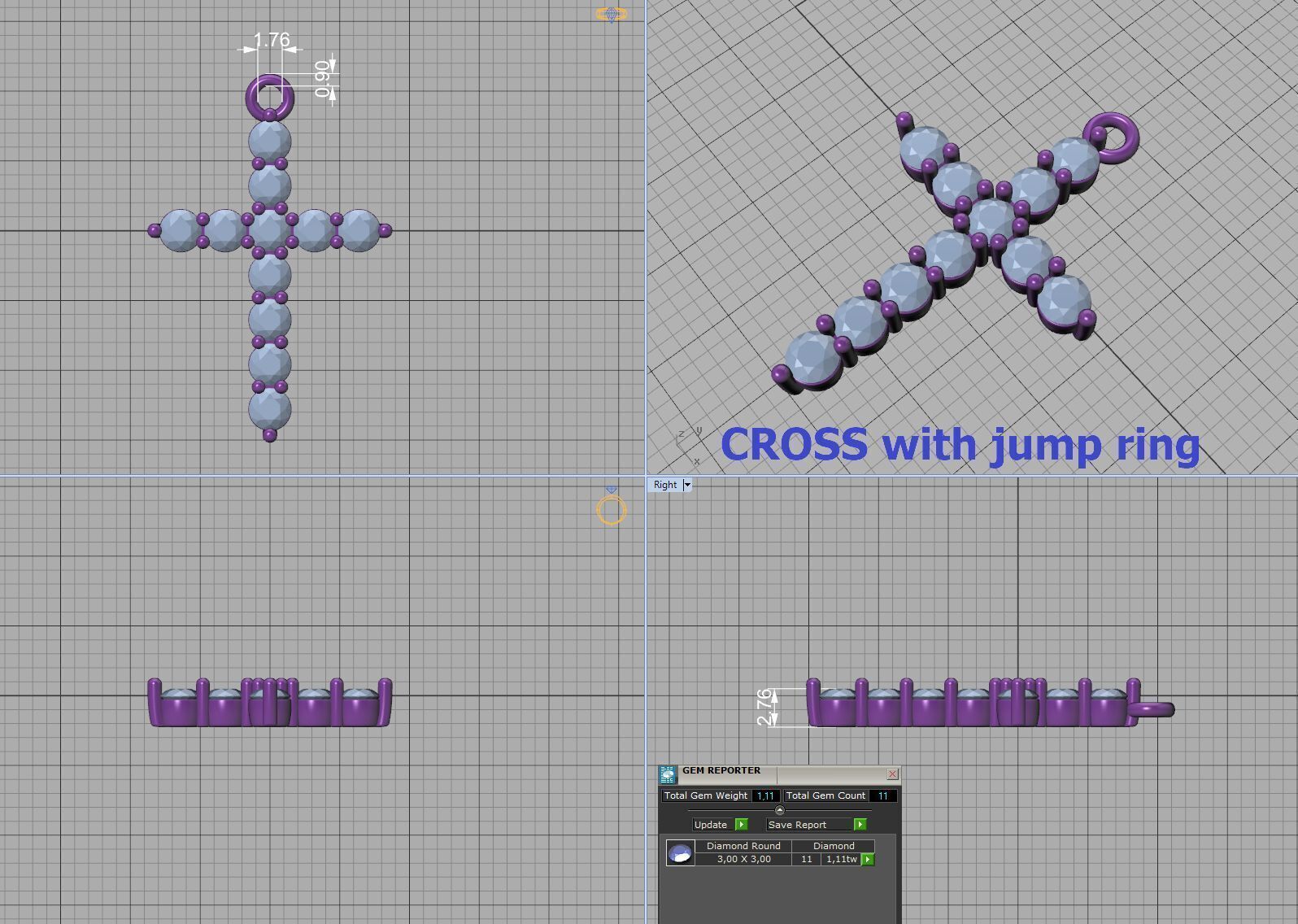Click the orange ring icon in the top viewport
The height and width of the screenshot is (924, 1298).
612,14
